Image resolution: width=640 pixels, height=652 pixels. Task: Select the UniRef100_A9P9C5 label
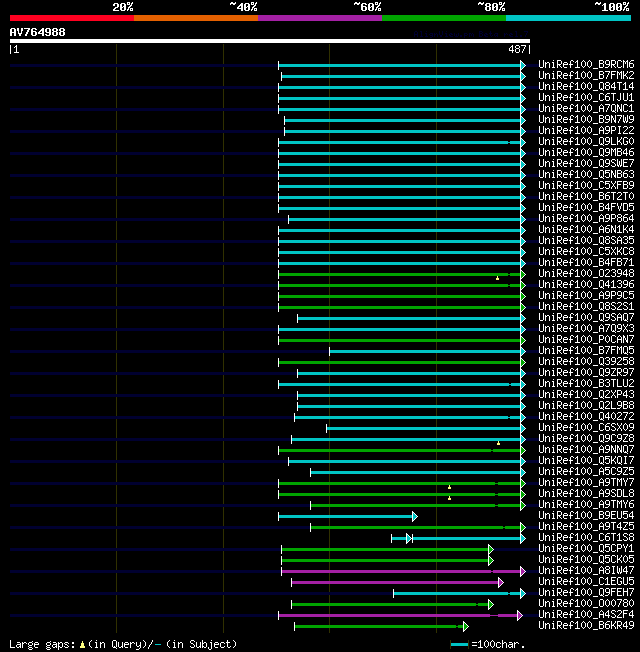pos(586,296)
